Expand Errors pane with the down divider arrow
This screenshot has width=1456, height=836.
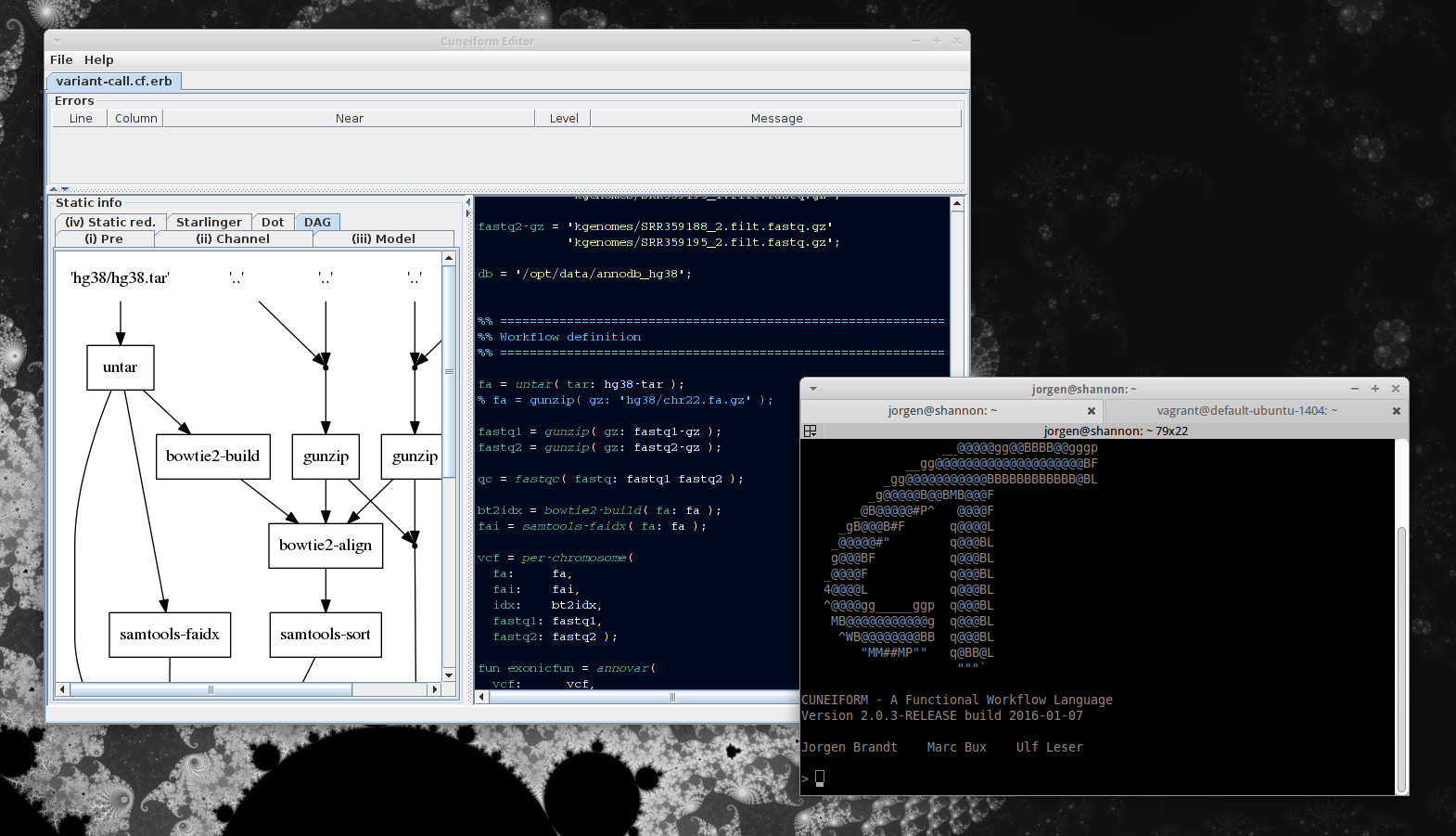[x=65, y=189]
